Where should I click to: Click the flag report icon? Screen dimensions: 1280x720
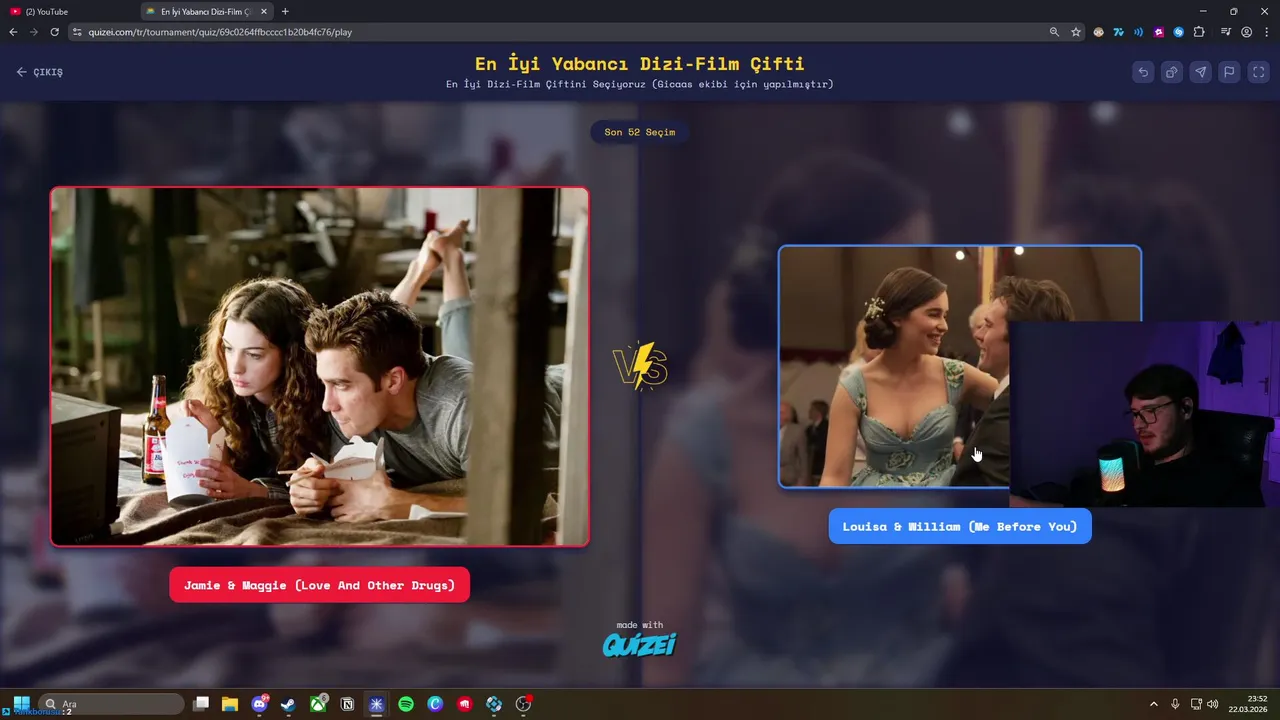1230,72
